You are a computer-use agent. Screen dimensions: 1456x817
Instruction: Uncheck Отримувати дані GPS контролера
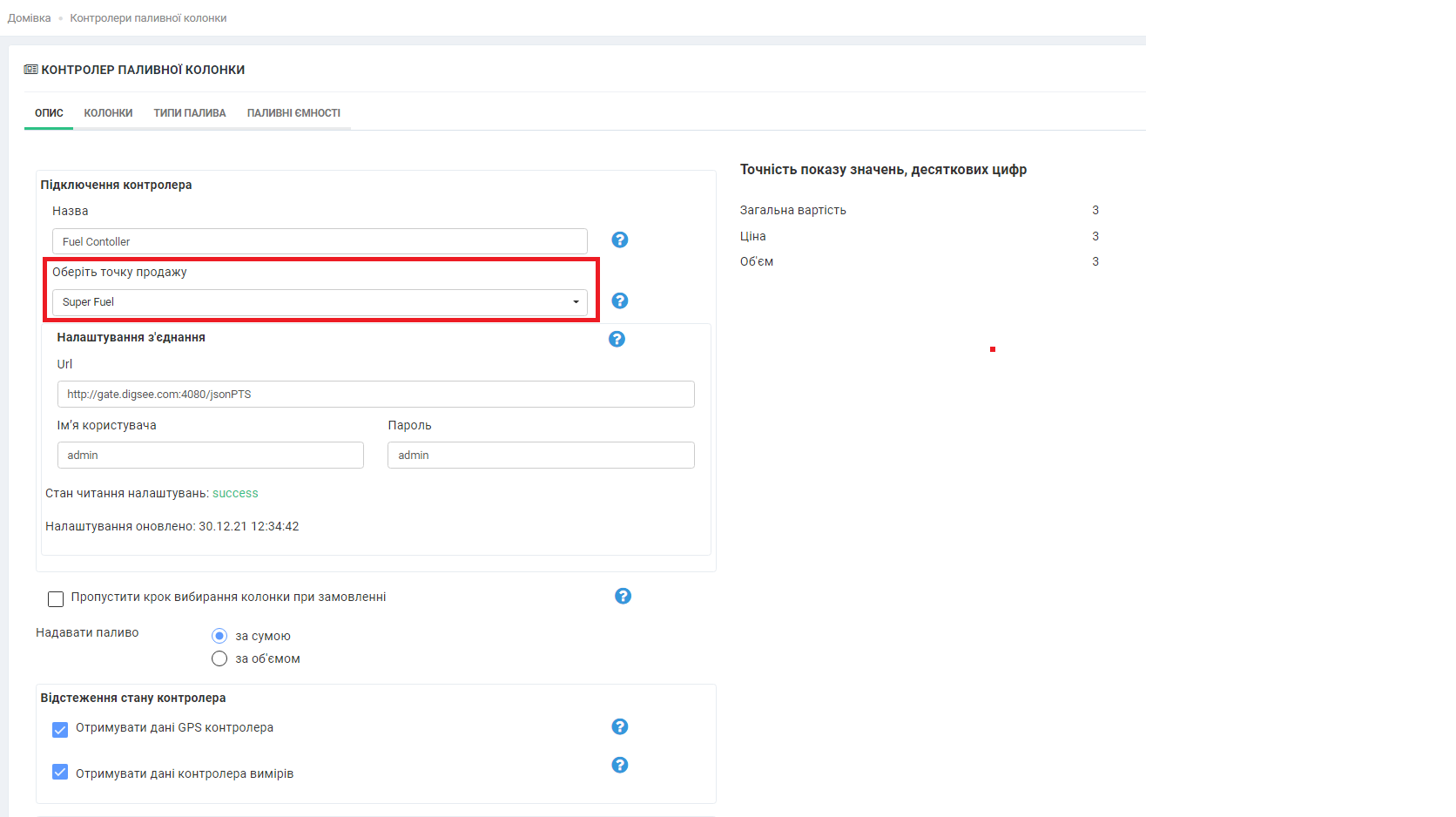pos(60,729)
